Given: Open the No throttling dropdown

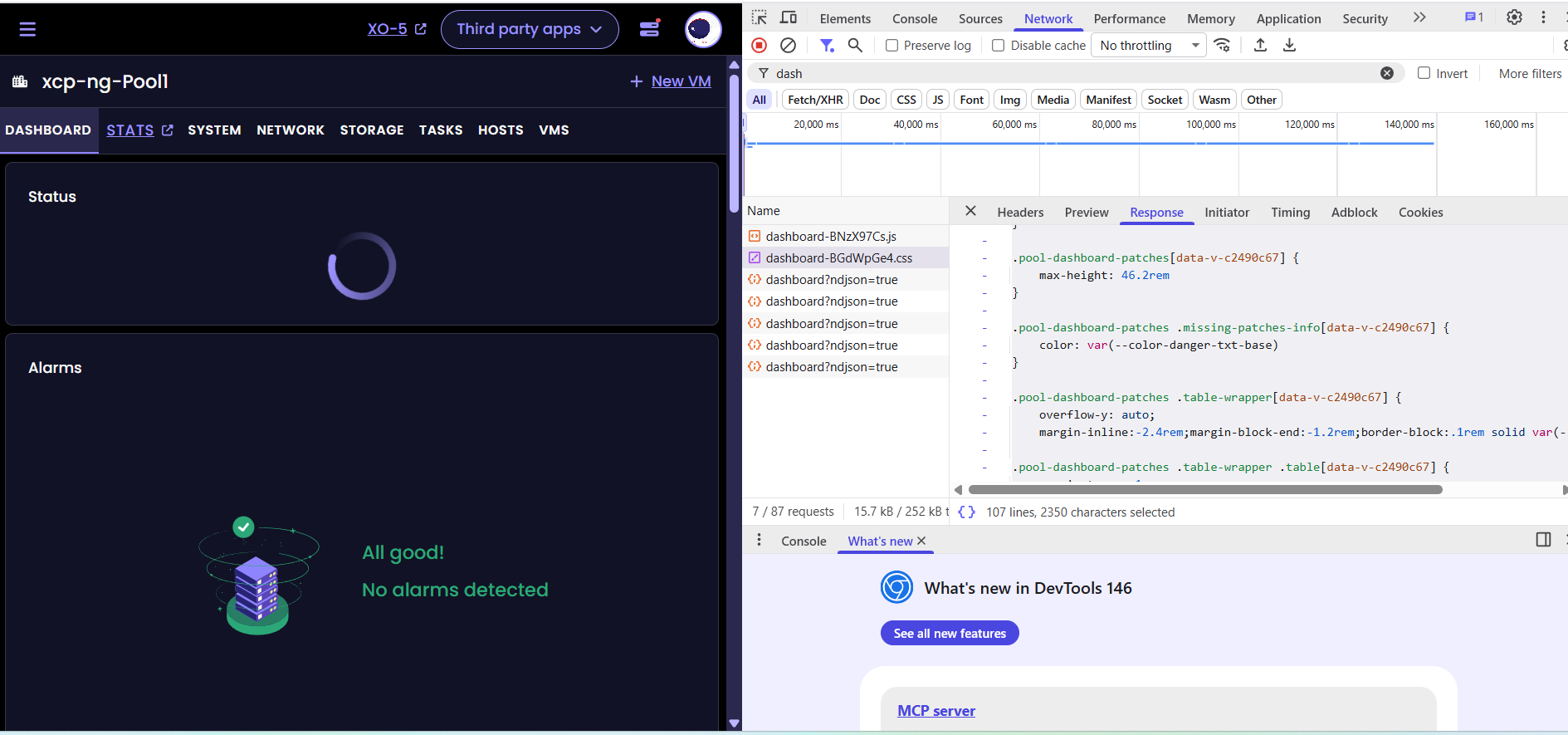Looking at the screenshot, I should click(x=1150, y=46).
